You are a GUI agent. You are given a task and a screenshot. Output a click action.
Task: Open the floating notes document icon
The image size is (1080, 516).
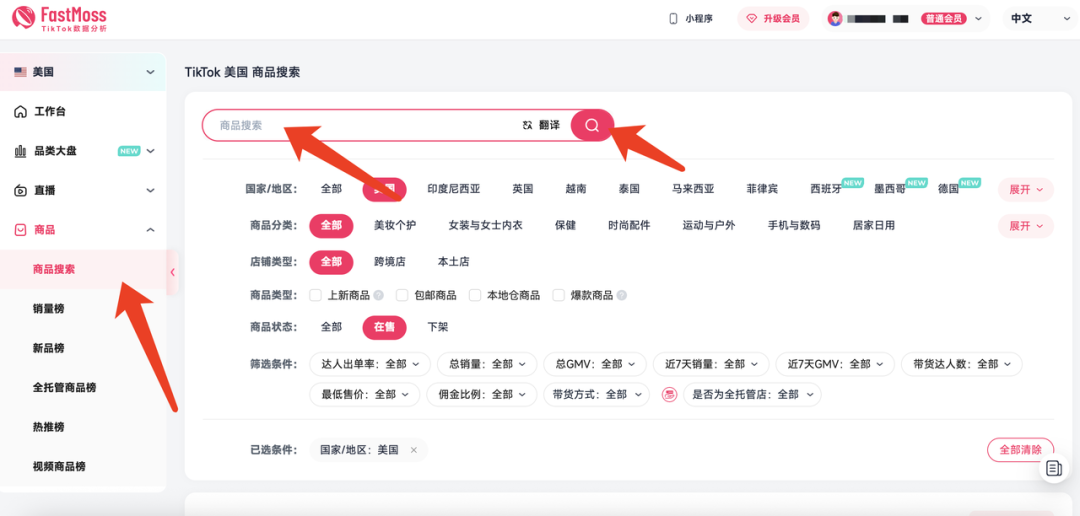[1053, 468]
